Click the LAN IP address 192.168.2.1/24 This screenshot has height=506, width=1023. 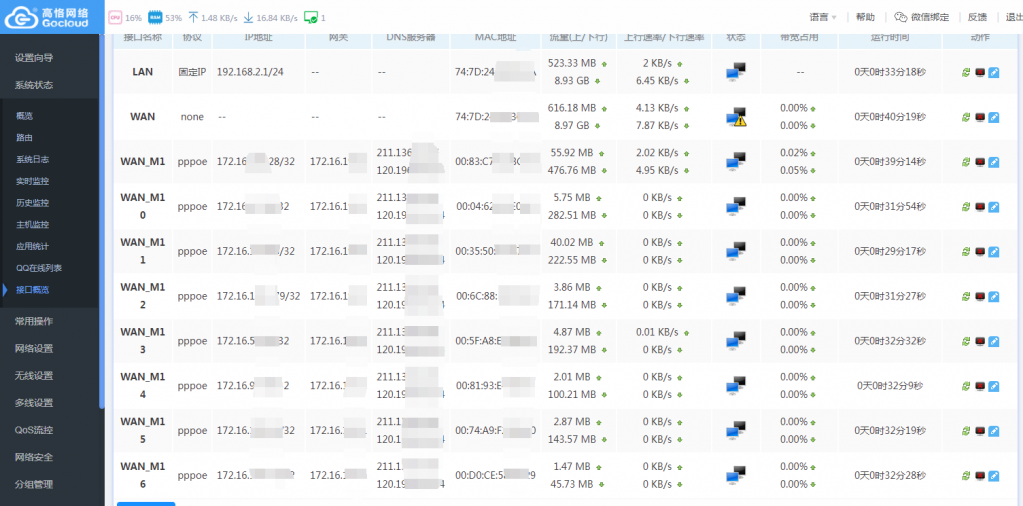pos(250,72)
